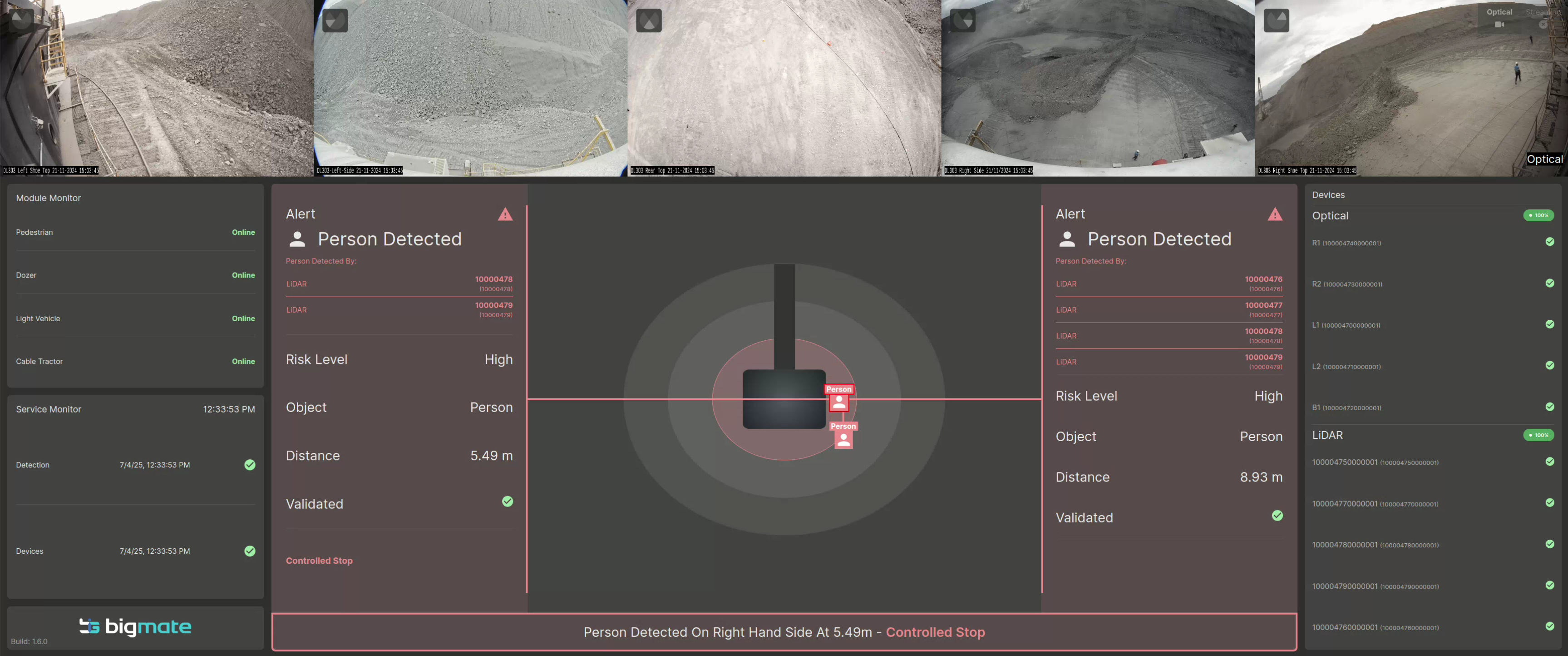Screen dimensions: 1568x656
Task: Click Controlled Stop in the bottom alert banner
Action: coord(936,632)
